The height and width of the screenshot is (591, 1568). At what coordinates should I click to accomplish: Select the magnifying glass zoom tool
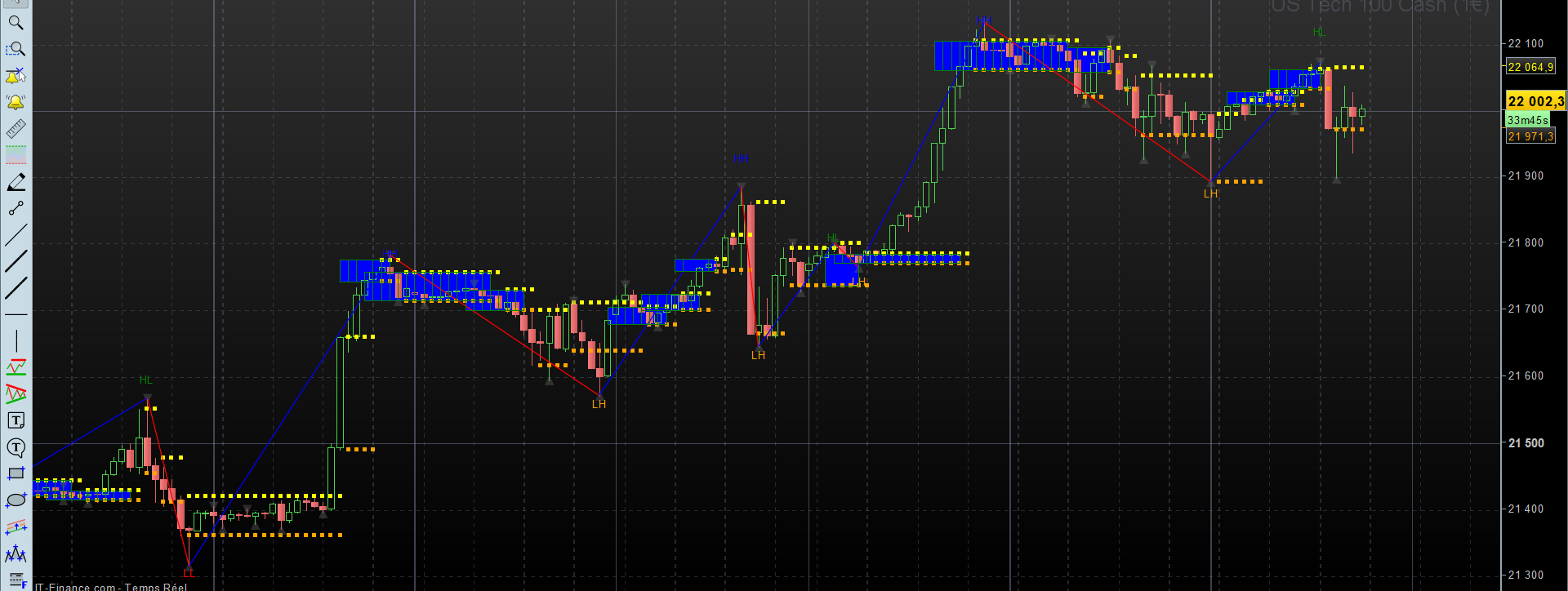pyautogui.click(x=16, y=23)
